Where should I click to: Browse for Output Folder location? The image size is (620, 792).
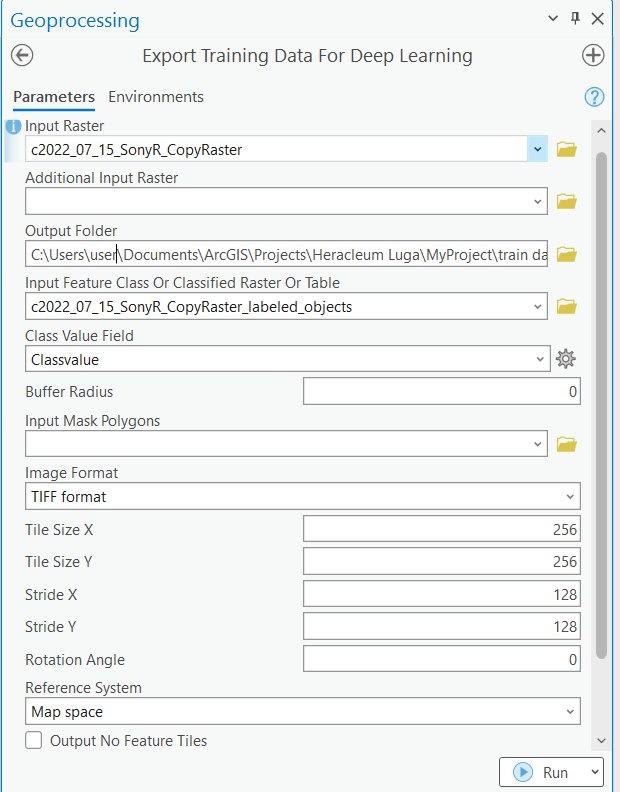(x=567, y=254)
